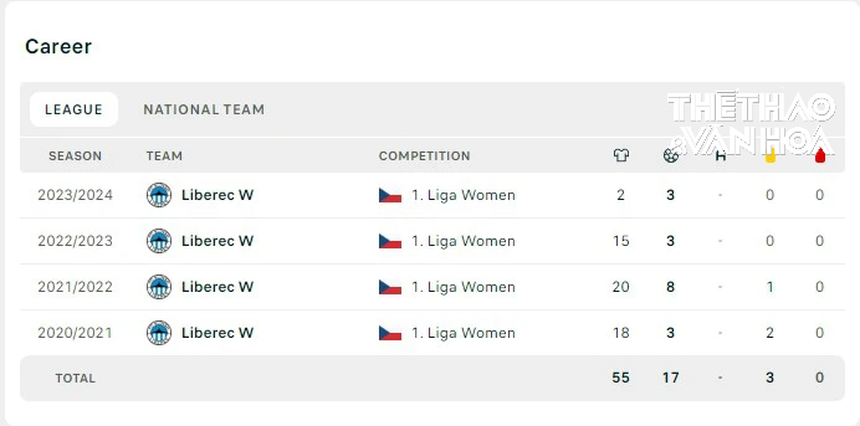
Task: Click the Competition column header
Action: pos(424,156)
